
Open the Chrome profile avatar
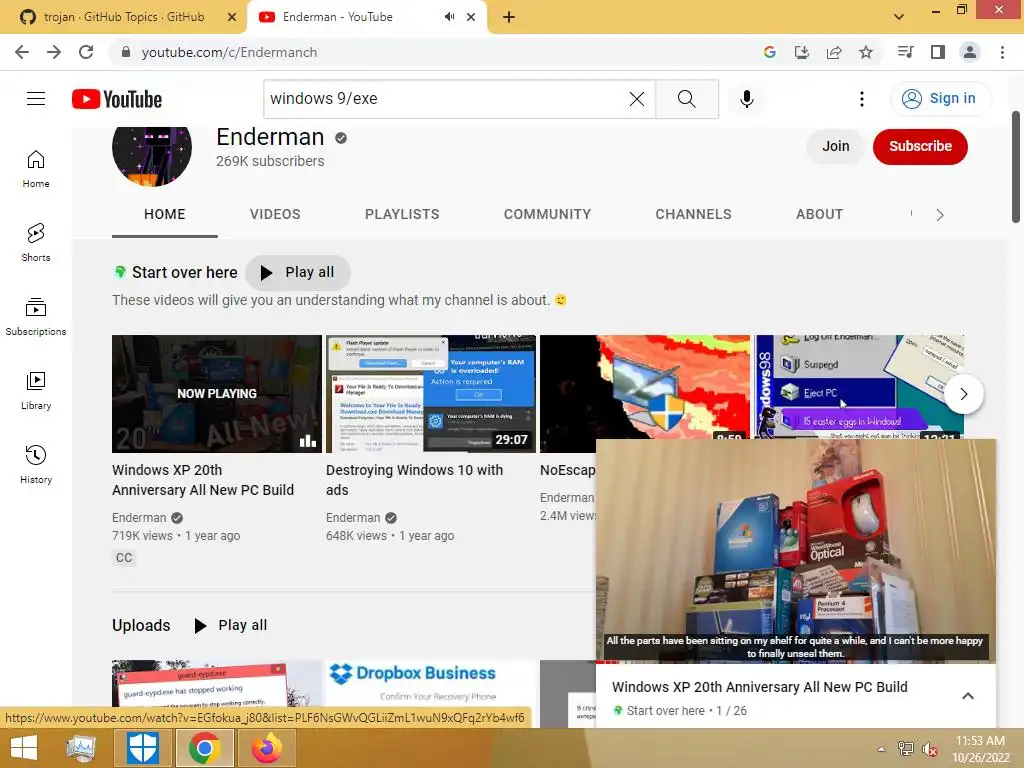[970, 52]
